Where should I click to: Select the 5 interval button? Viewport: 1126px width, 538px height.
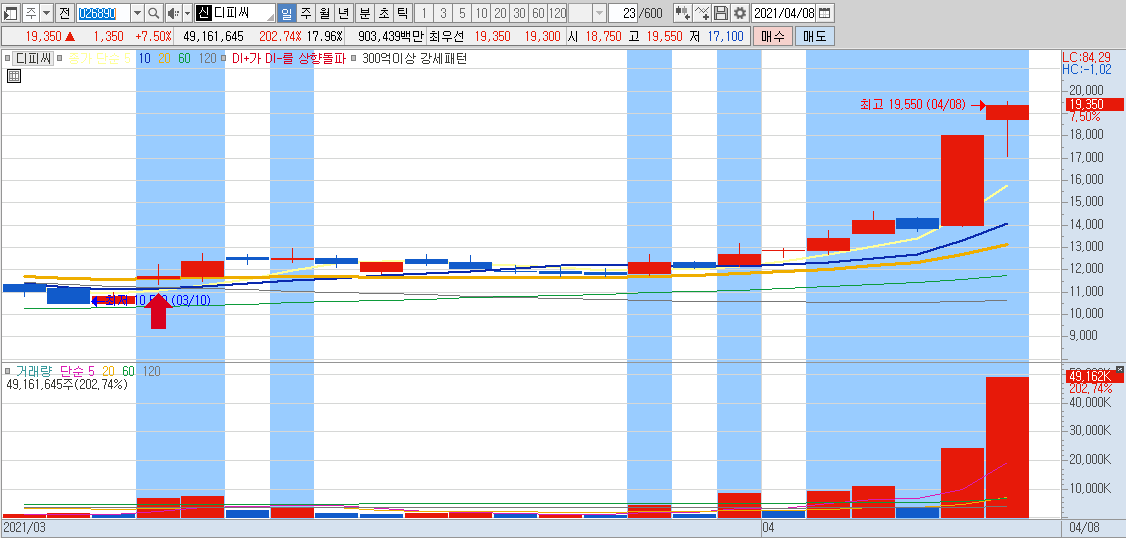click(462, 13)
